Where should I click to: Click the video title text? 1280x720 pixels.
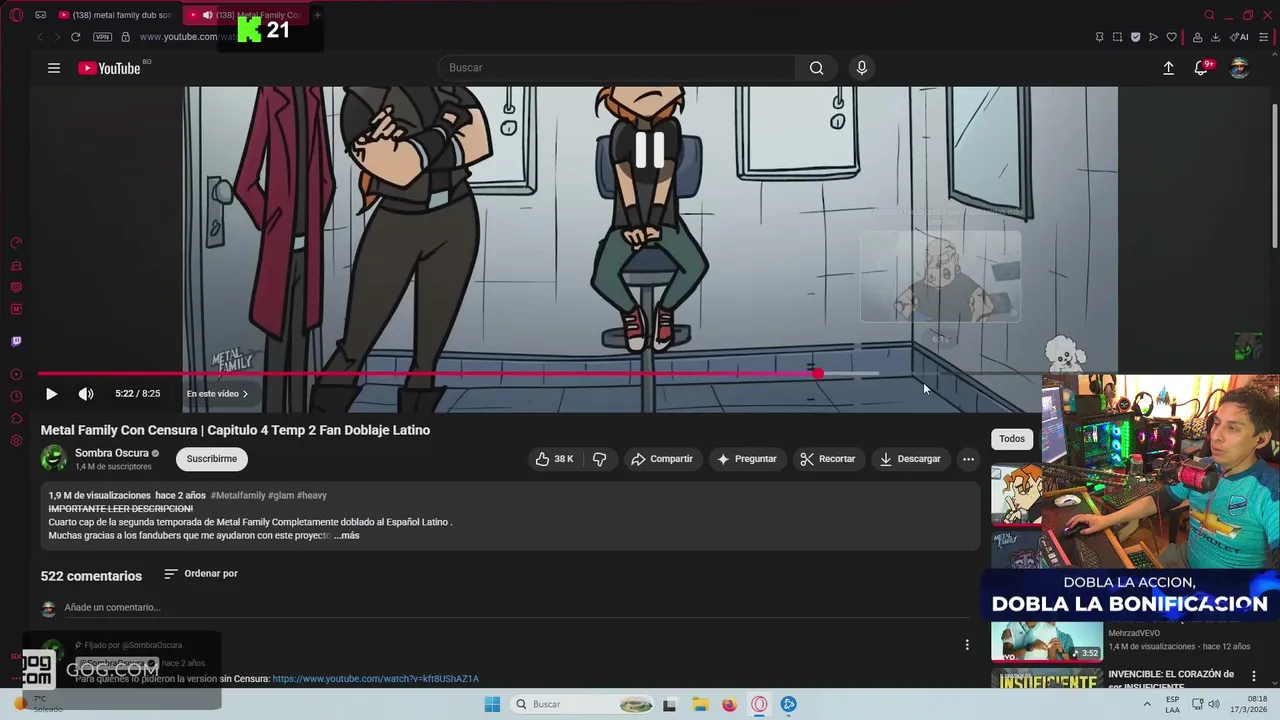tap(235, 430)
